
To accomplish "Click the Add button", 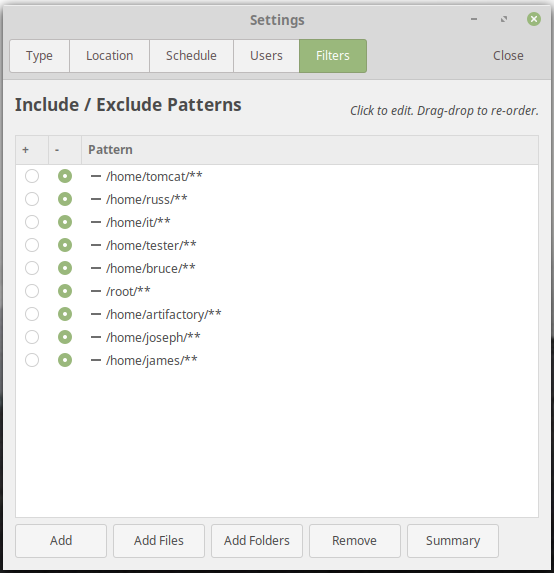I will 61,541.
